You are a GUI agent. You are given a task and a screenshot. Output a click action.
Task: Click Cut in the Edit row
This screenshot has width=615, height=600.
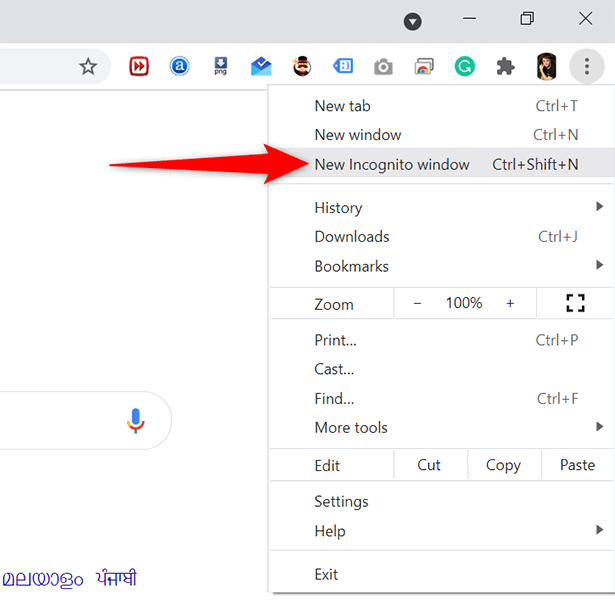[x=430, y=465]
